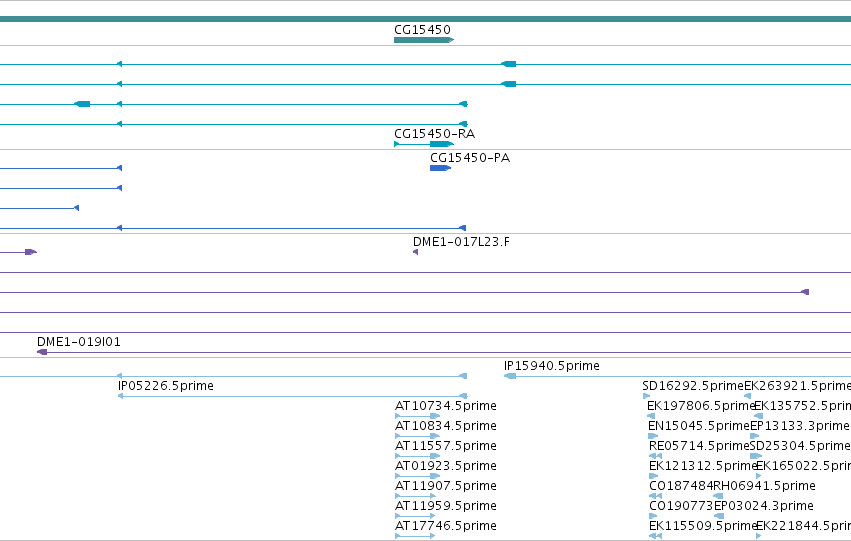Screen dimensions: 851x541
Task: Select AT11907.5prime EST label
Action: pyautogui.click(x=446, y=486)
